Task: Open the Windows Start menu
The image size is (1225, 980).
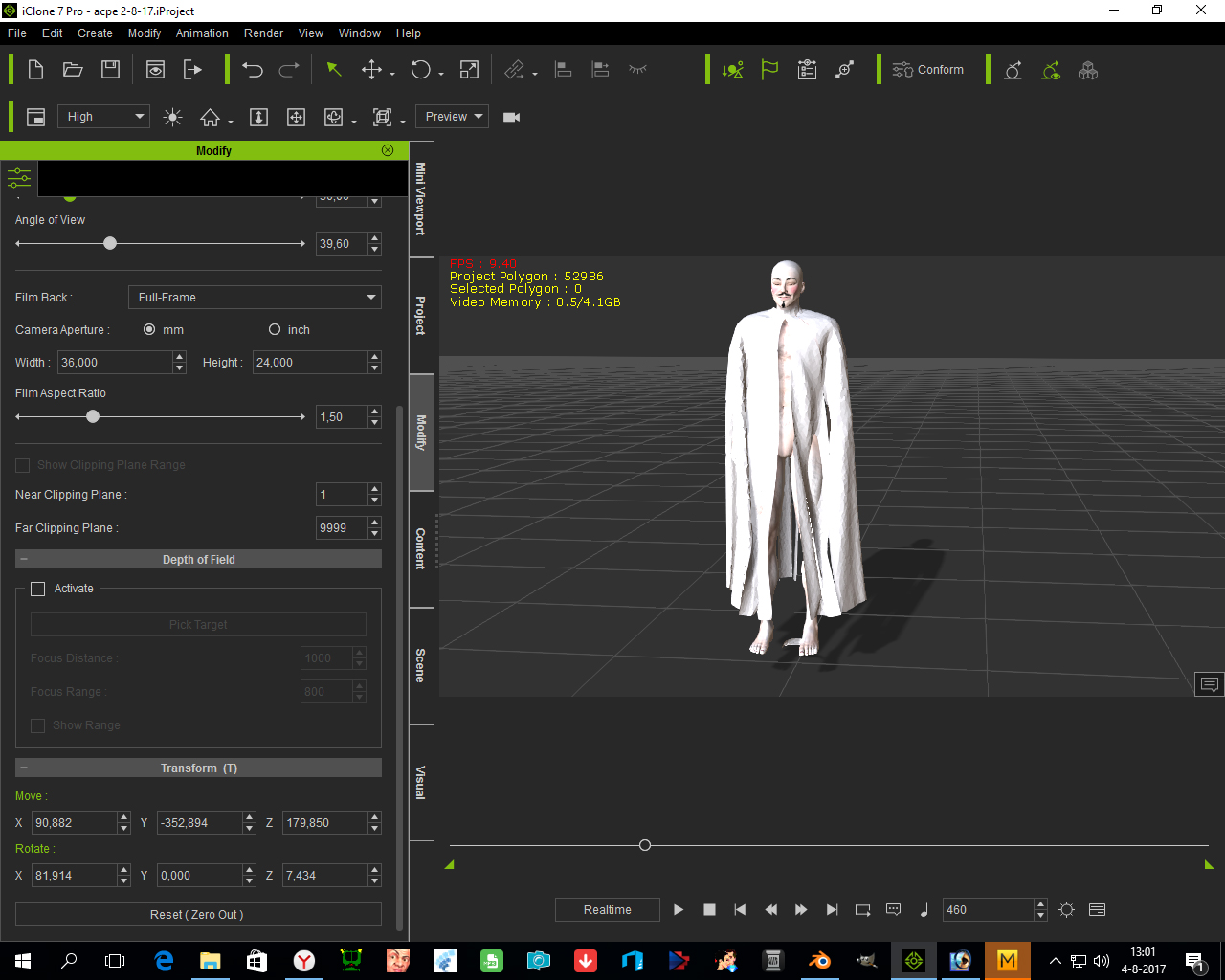Action: point(23,961)
